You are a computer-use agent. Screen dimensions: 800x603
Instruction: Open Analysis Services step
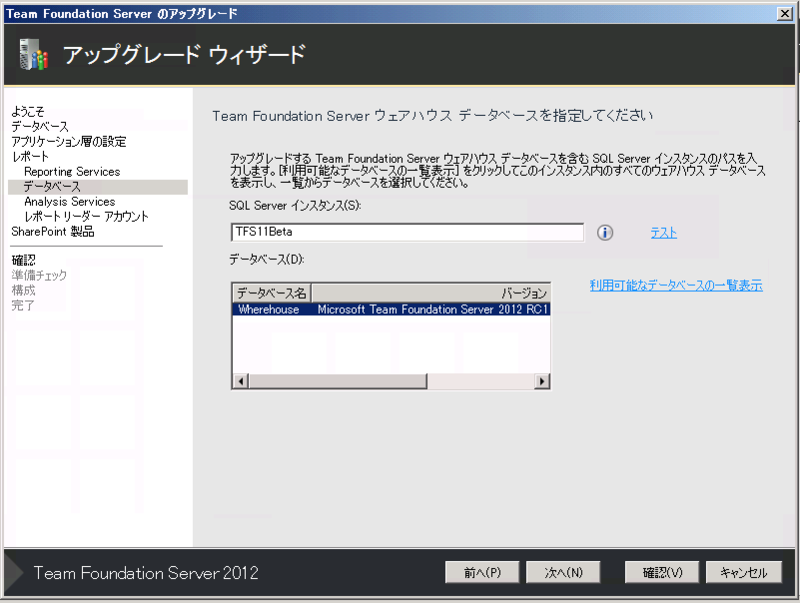pos(69,202)
